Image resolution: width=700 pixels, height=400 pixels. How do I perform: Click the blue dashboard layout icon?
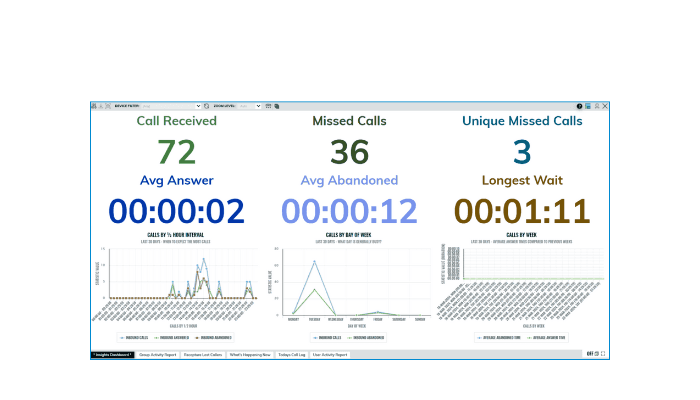588,106
